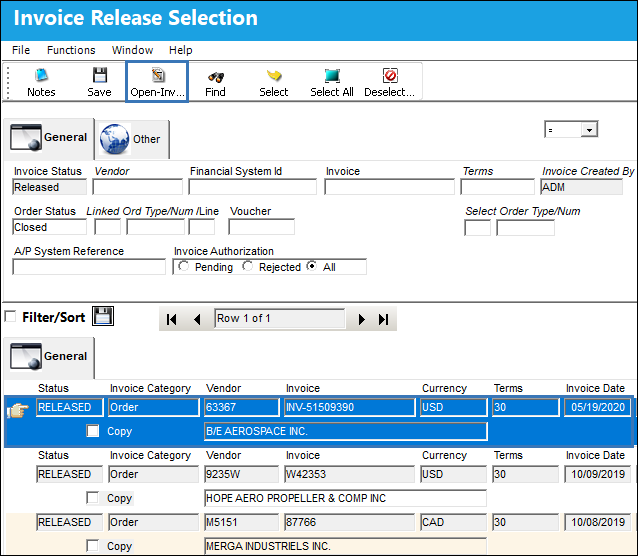638x556 pixels.
Task: Click the Row 1 of 1 indicator box
Action: 280,319
